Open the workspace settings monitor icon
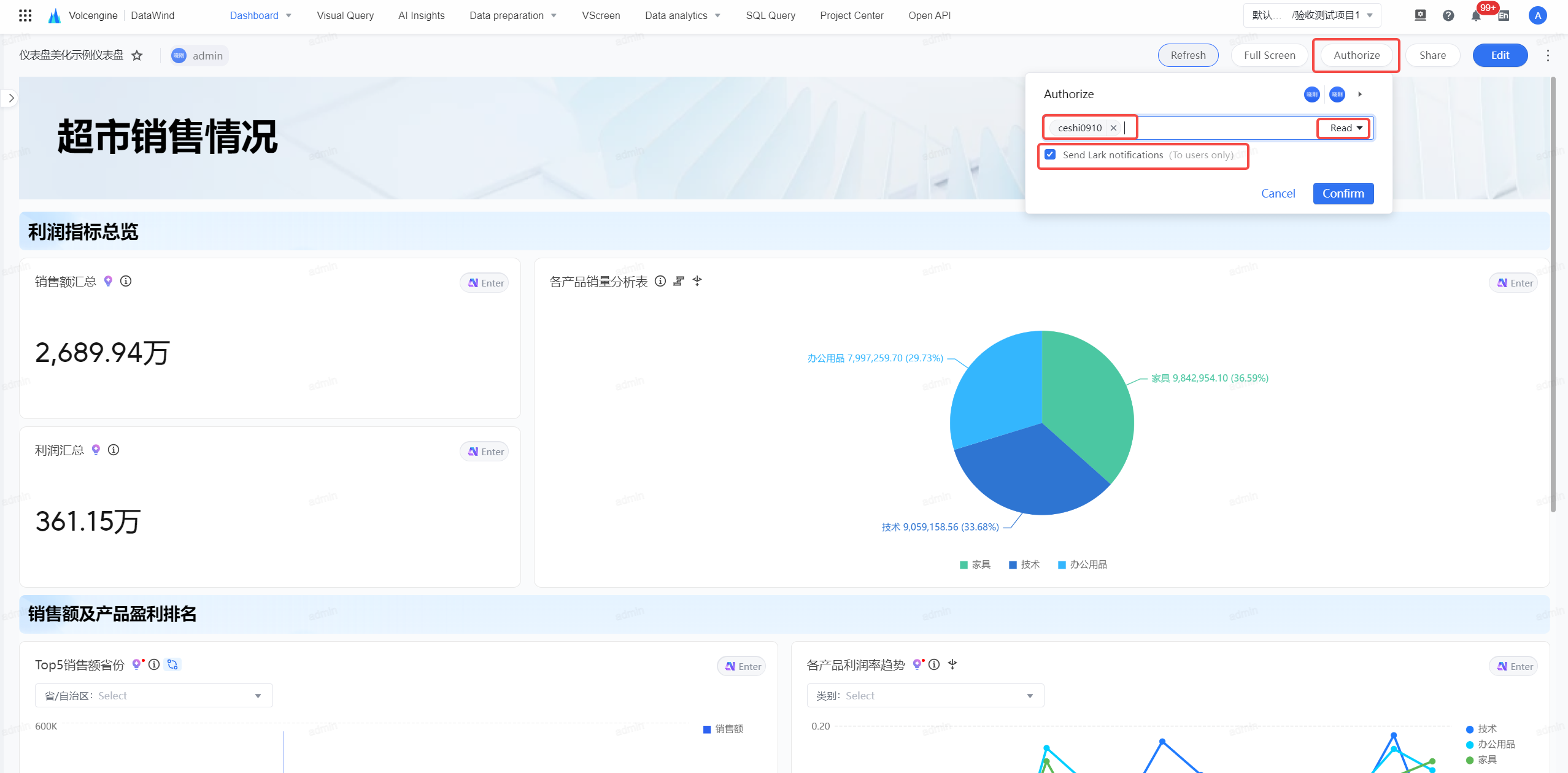Image resolution: width=1568 pixels, height=773 pixels. pos(1420,15)
